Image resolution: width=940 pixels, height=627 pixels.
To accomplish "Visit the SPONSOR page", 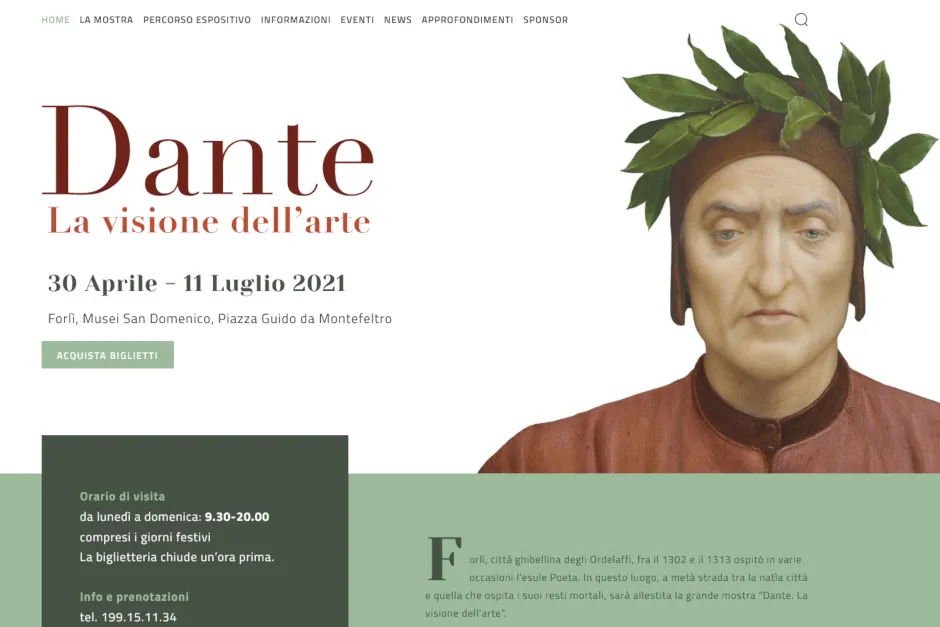I will click(x=546, y=20).
